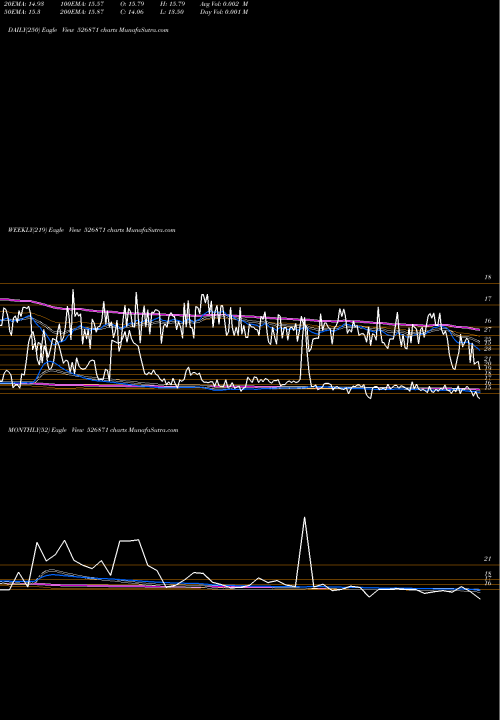This screenshot has height=720, width=500.
Task: Click the 20EMA: 14.98 value
Action: pos(24,4)
